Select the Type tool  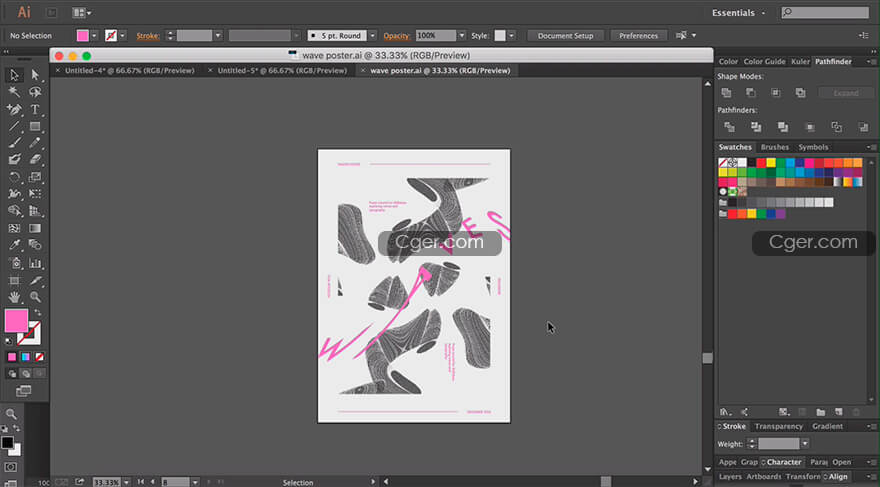35,109
